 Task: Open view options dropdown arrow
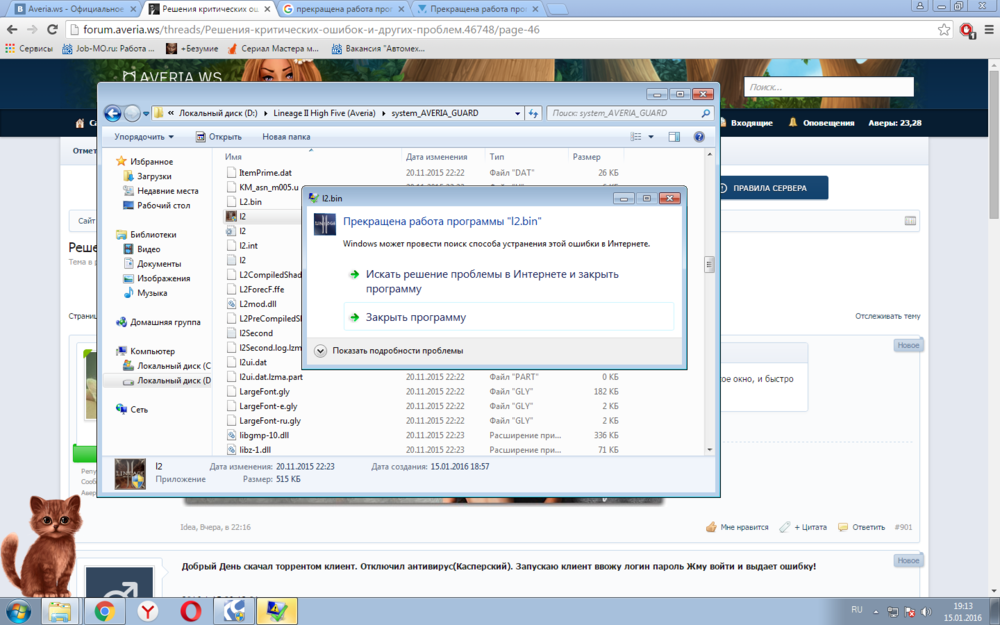[x=651, y=137]
